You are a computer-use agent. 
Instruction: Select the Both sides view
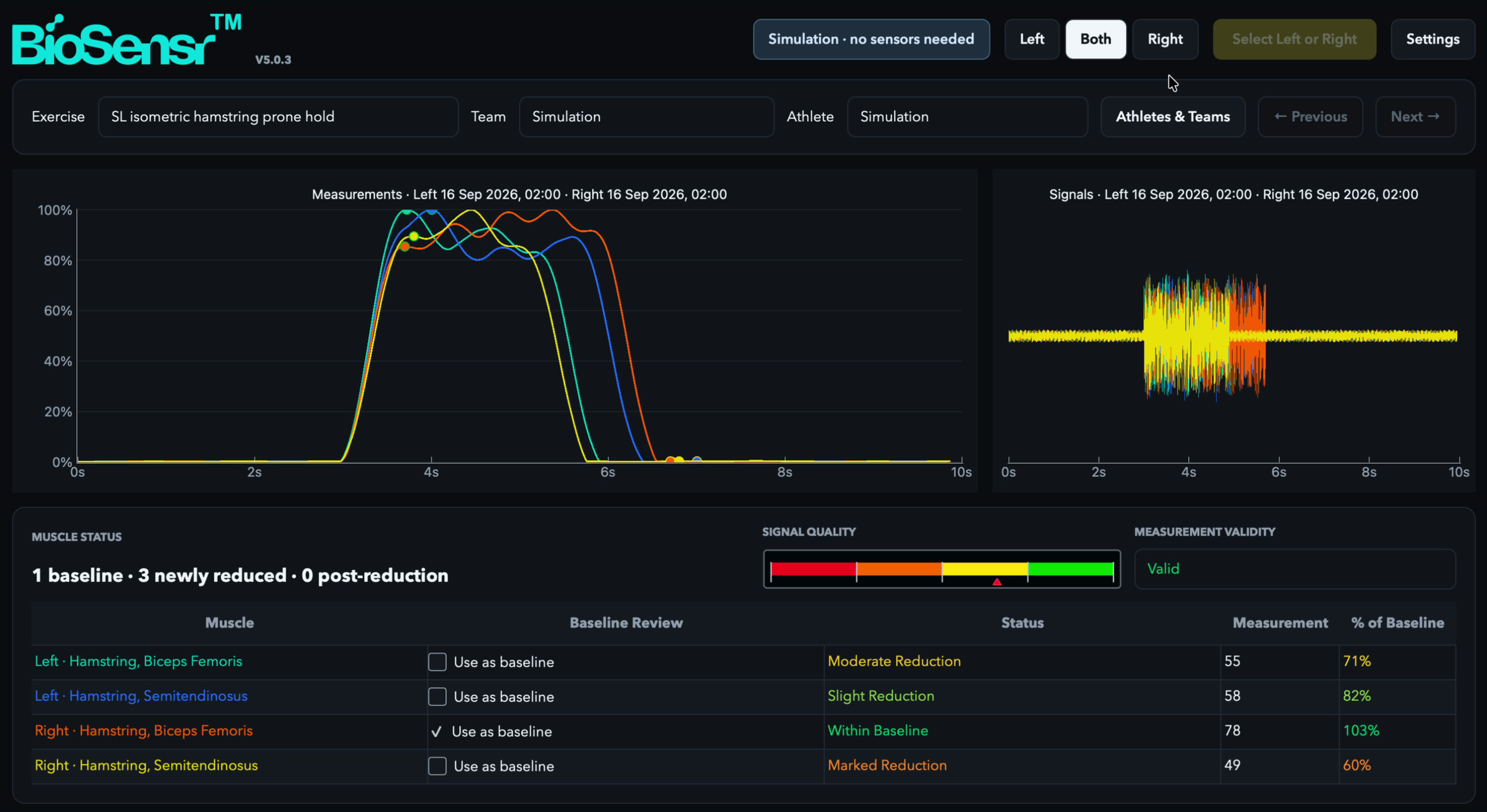tap(1096, 39)
